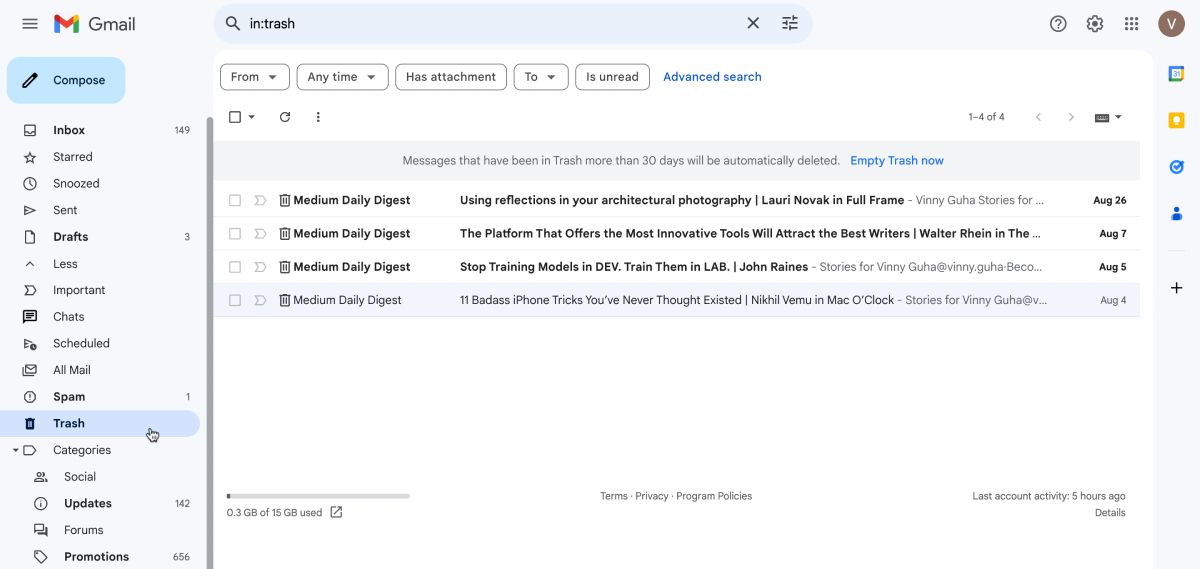
Task: Open the Settings gear icon
Action: point(1095,23)
